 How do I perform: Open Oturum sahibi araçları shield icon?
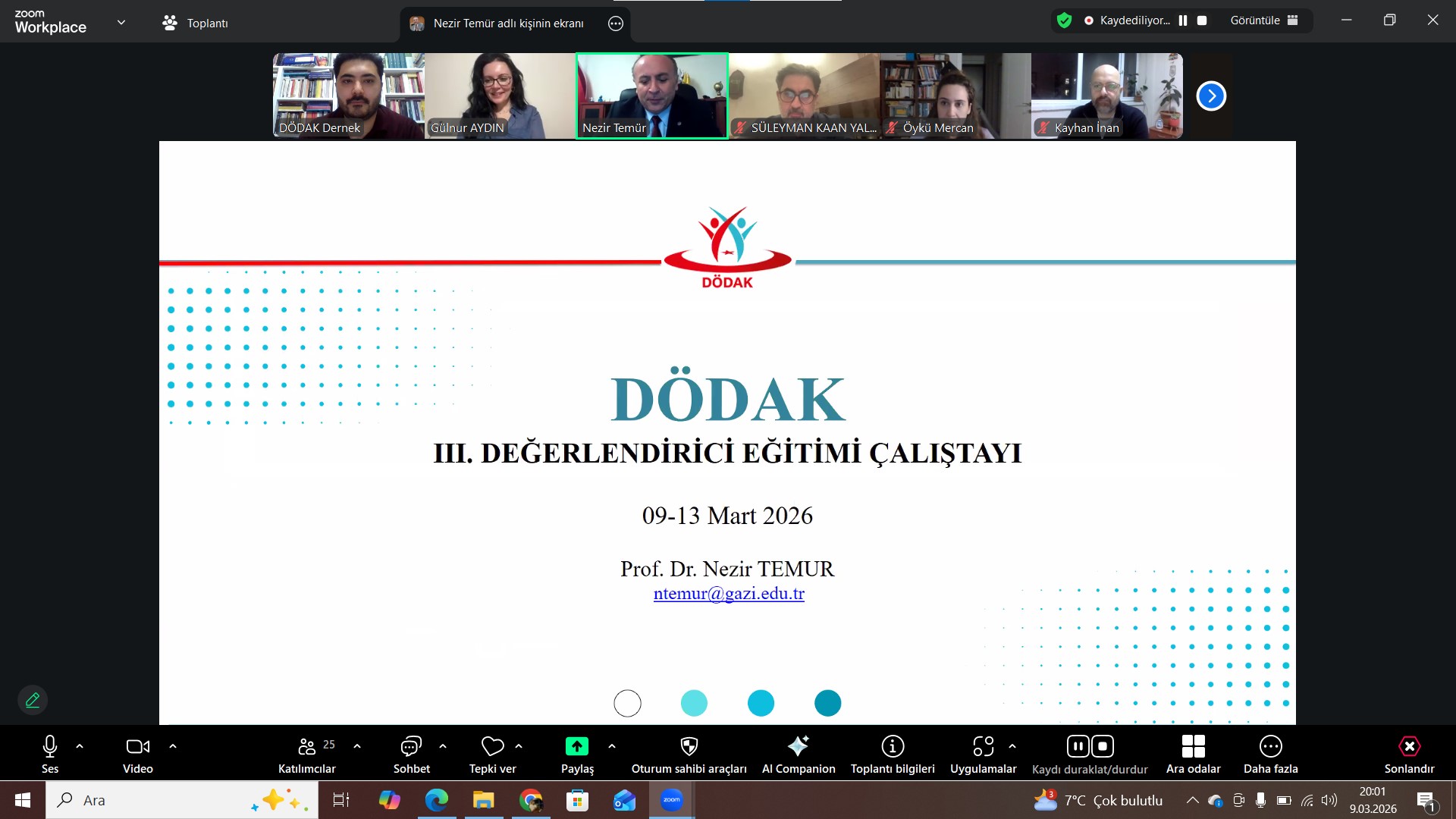689,747
